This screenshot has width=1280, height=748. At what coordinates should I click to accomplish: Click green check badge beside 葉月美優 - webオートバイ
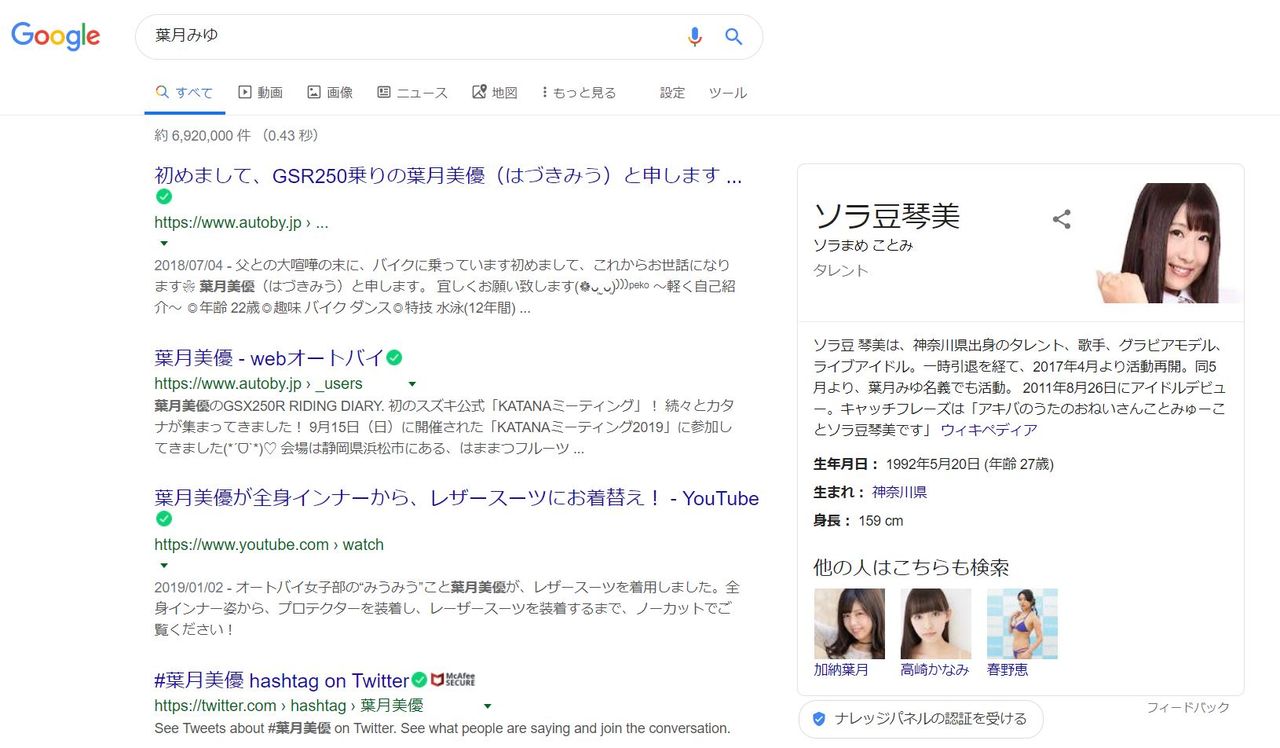[x=395, y=357]
